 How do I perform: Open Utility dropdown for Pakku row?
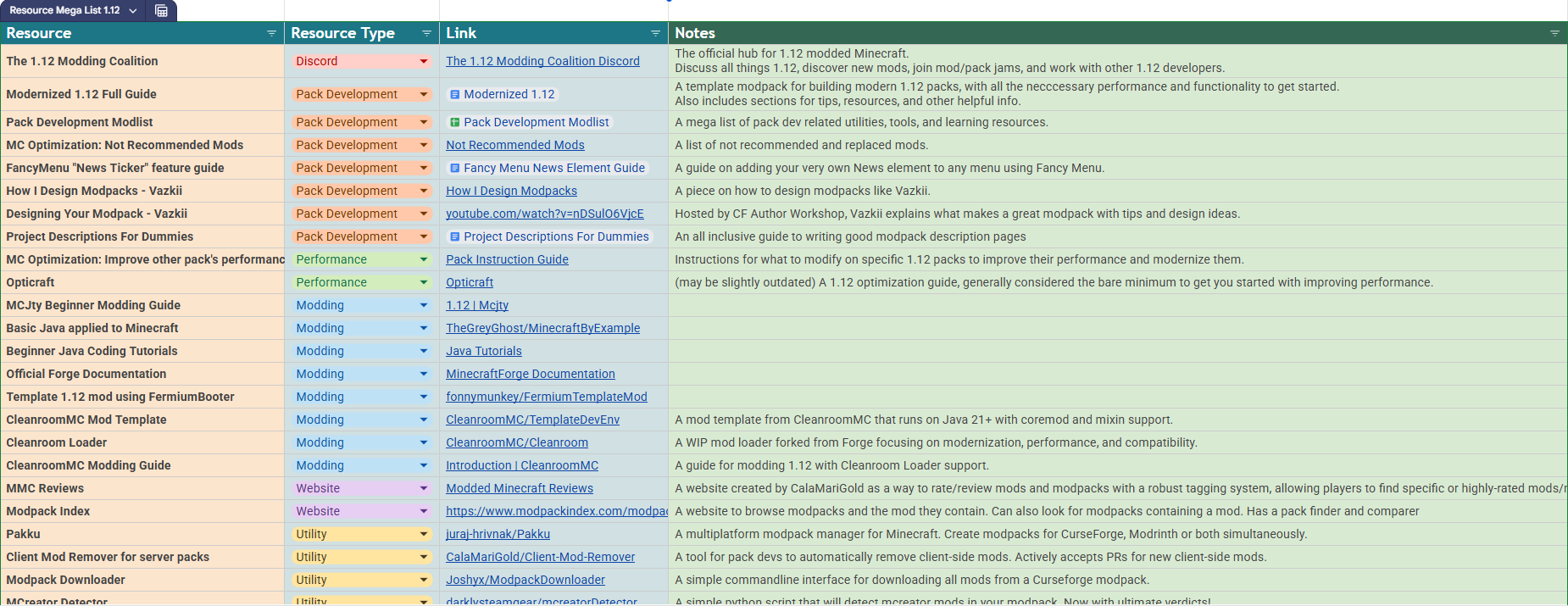click(x=424, y=534)
